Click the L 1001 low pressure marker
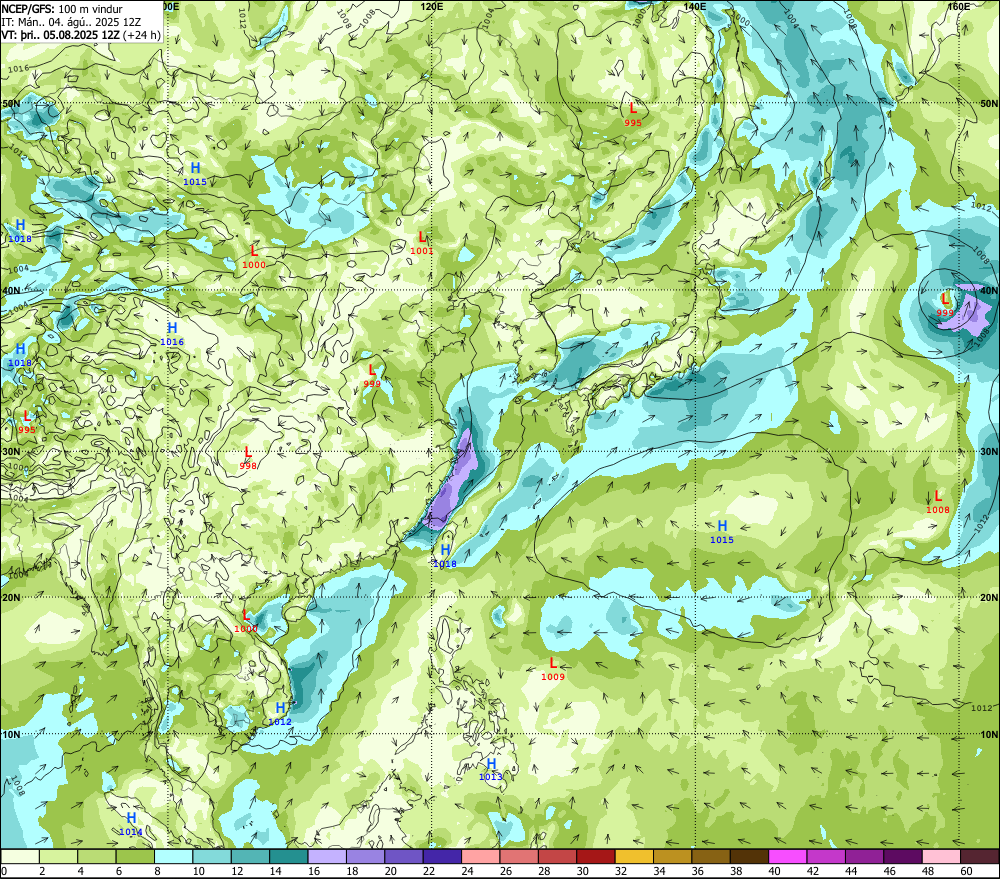Screen dimensions: 1000x879 point(422,243)
